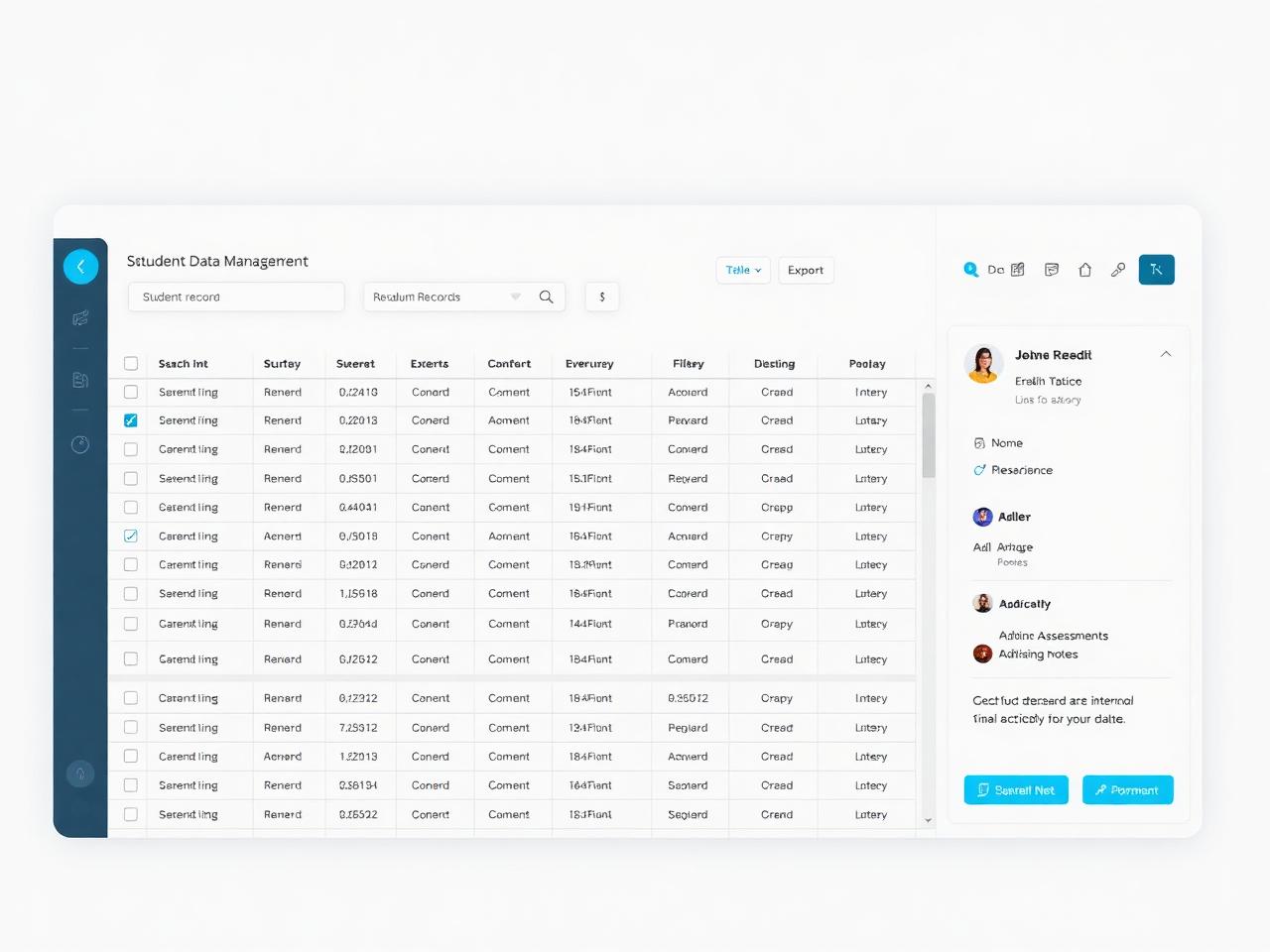Uncheck the row with value 0.22013
The width and height of the screenshot is (1270, 952).
(130, 420)
